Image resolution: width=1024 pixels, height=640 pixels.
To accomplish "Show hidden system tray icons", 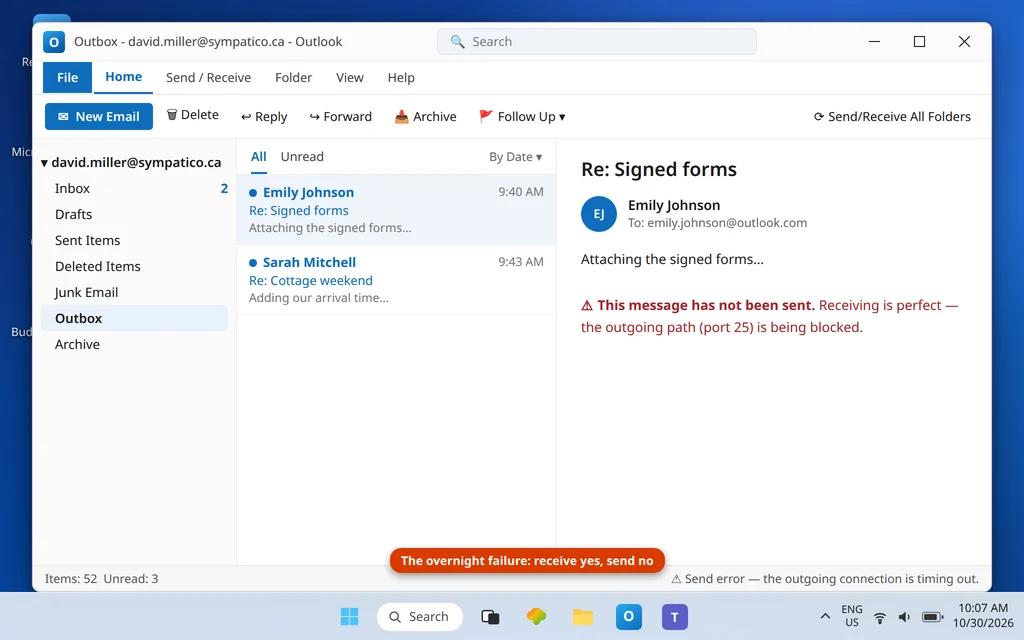I will 825,616.
